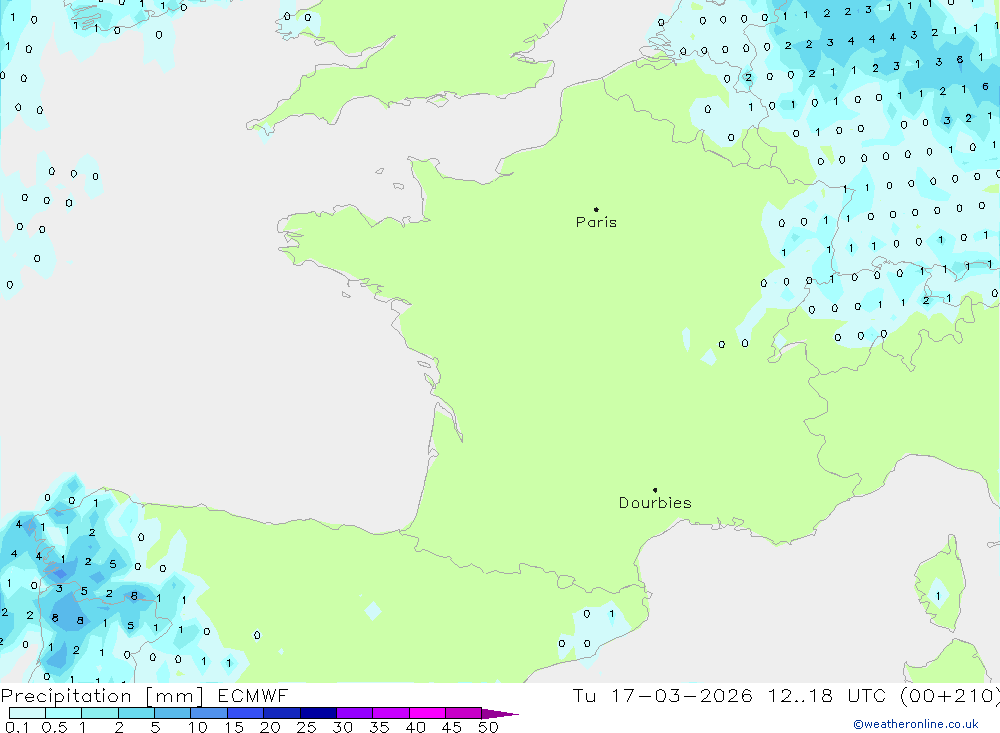1000x733 pixels.
Task: Click the 35–40 mm legend swatch
Action: 391,713
